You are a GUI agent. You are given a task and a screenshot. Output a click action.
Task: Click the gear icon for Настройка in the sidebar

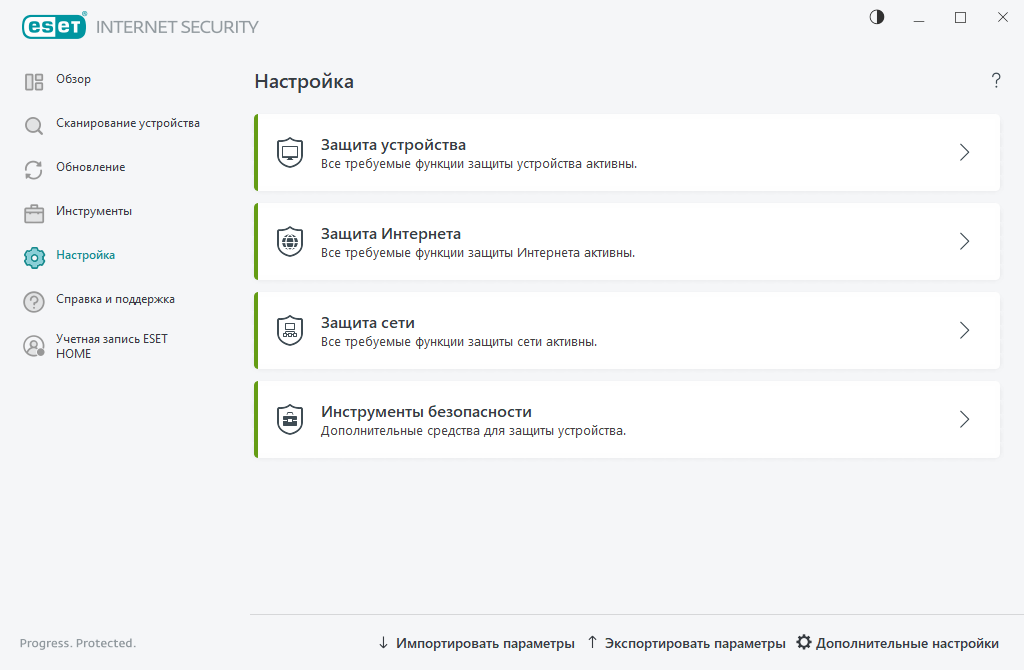coord(34,258)
